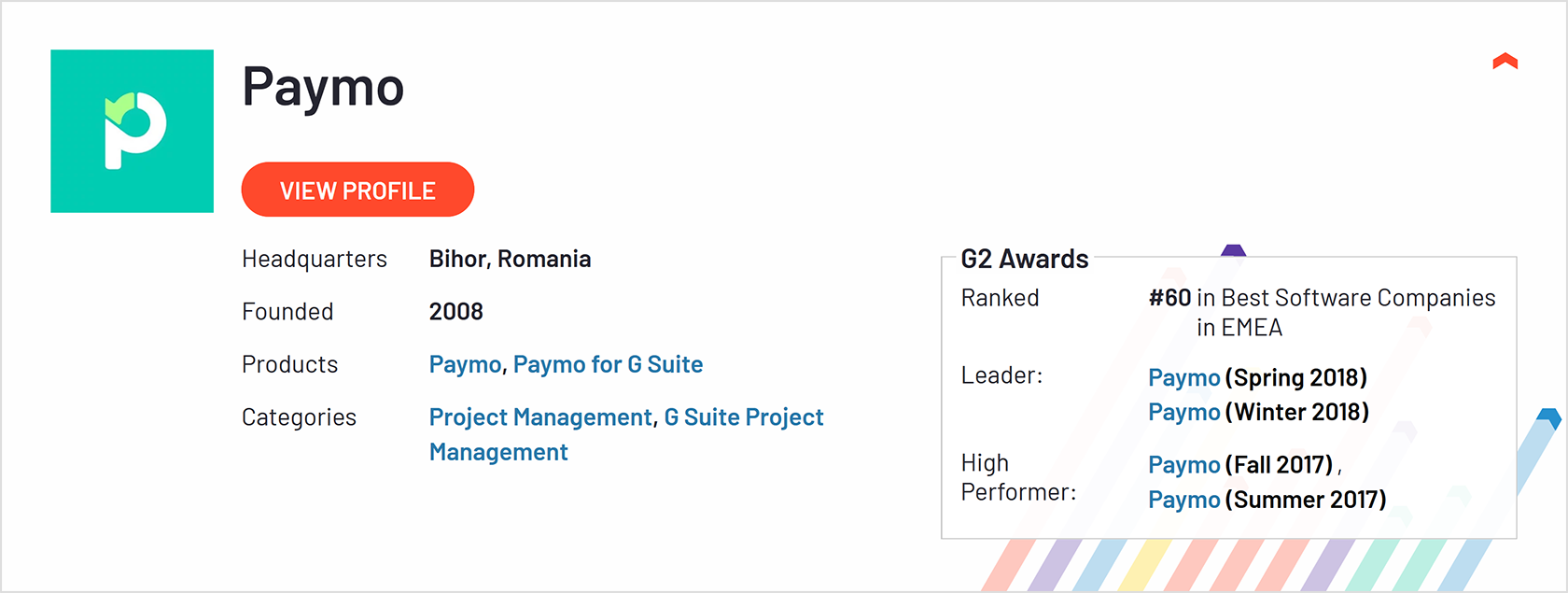The image size is (1568, 593).
Task: Open the Paymo profile via its green icon
Action: click(x=132, y=131)
